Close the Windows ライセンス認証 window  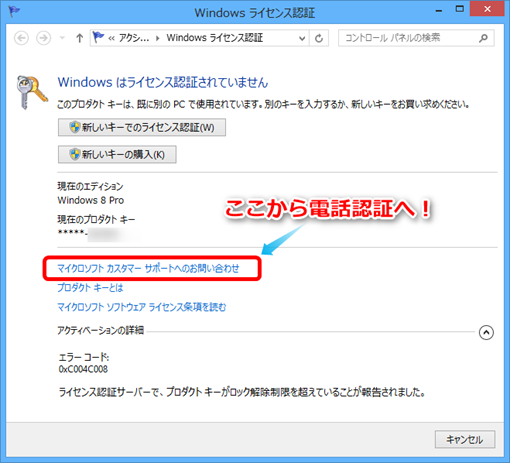(487, 9)
